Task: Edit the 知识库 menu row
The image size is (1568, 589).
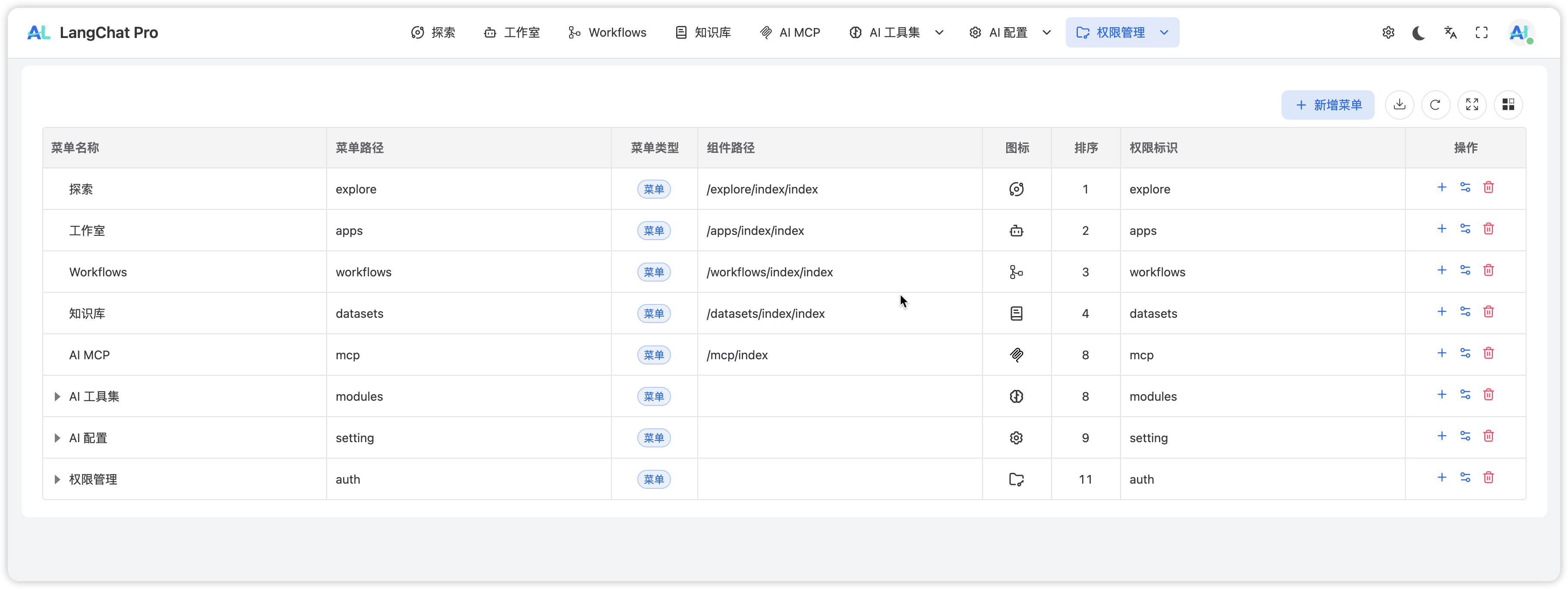Action: coord(1465,312)
